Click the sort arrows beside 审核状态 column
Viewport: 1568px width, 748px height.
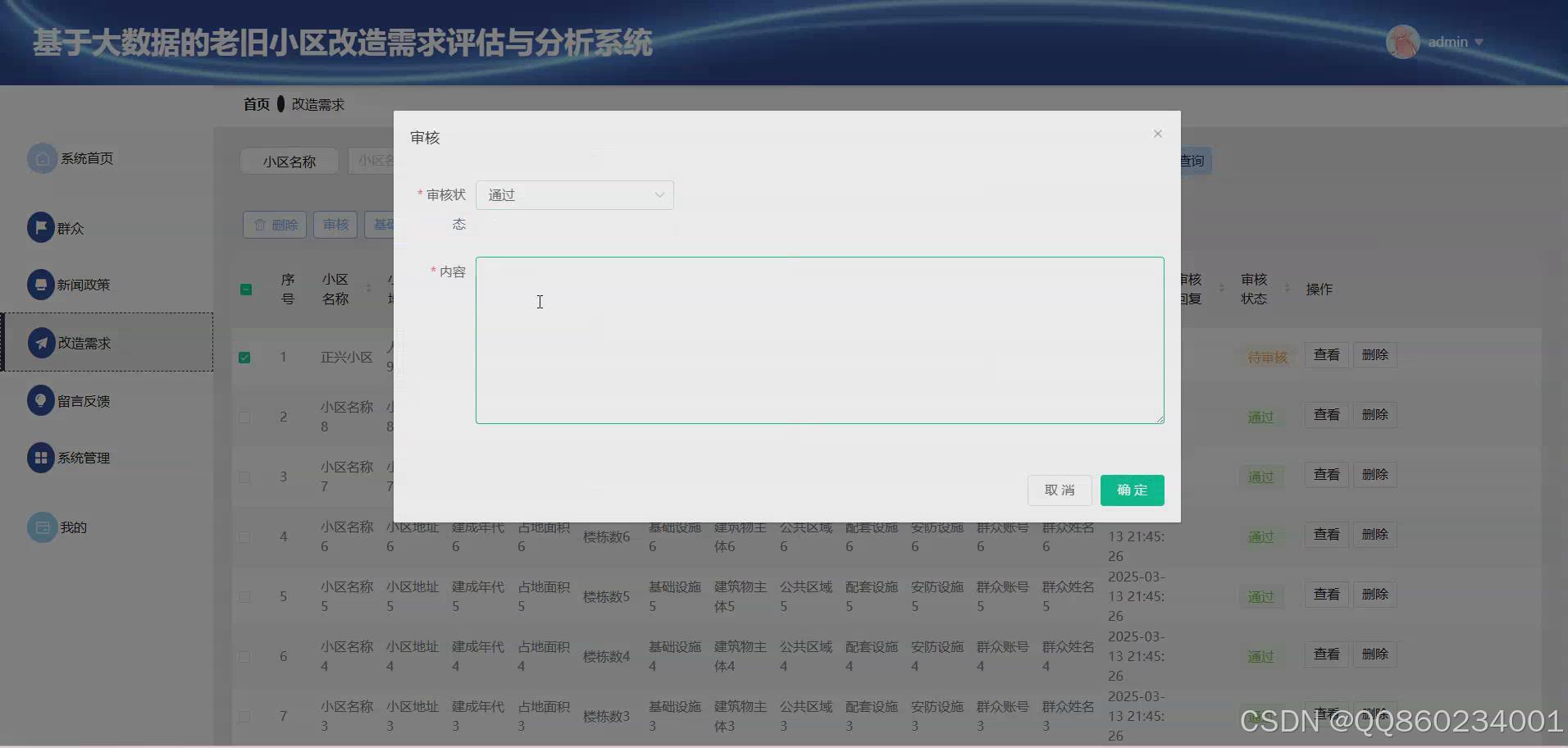(1287, 289)
